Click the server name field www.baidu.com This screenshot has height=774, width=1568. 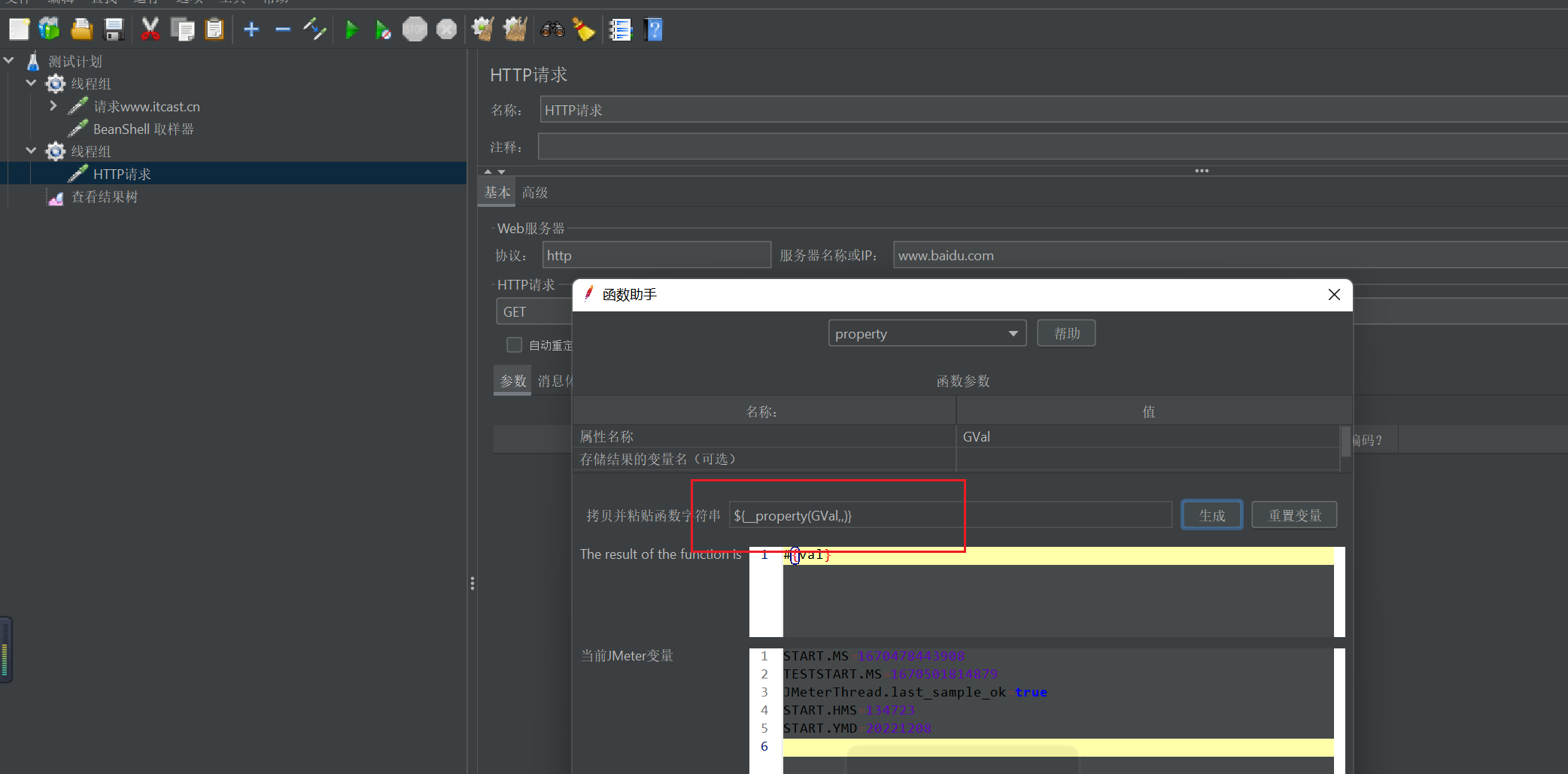point(1230,255)
